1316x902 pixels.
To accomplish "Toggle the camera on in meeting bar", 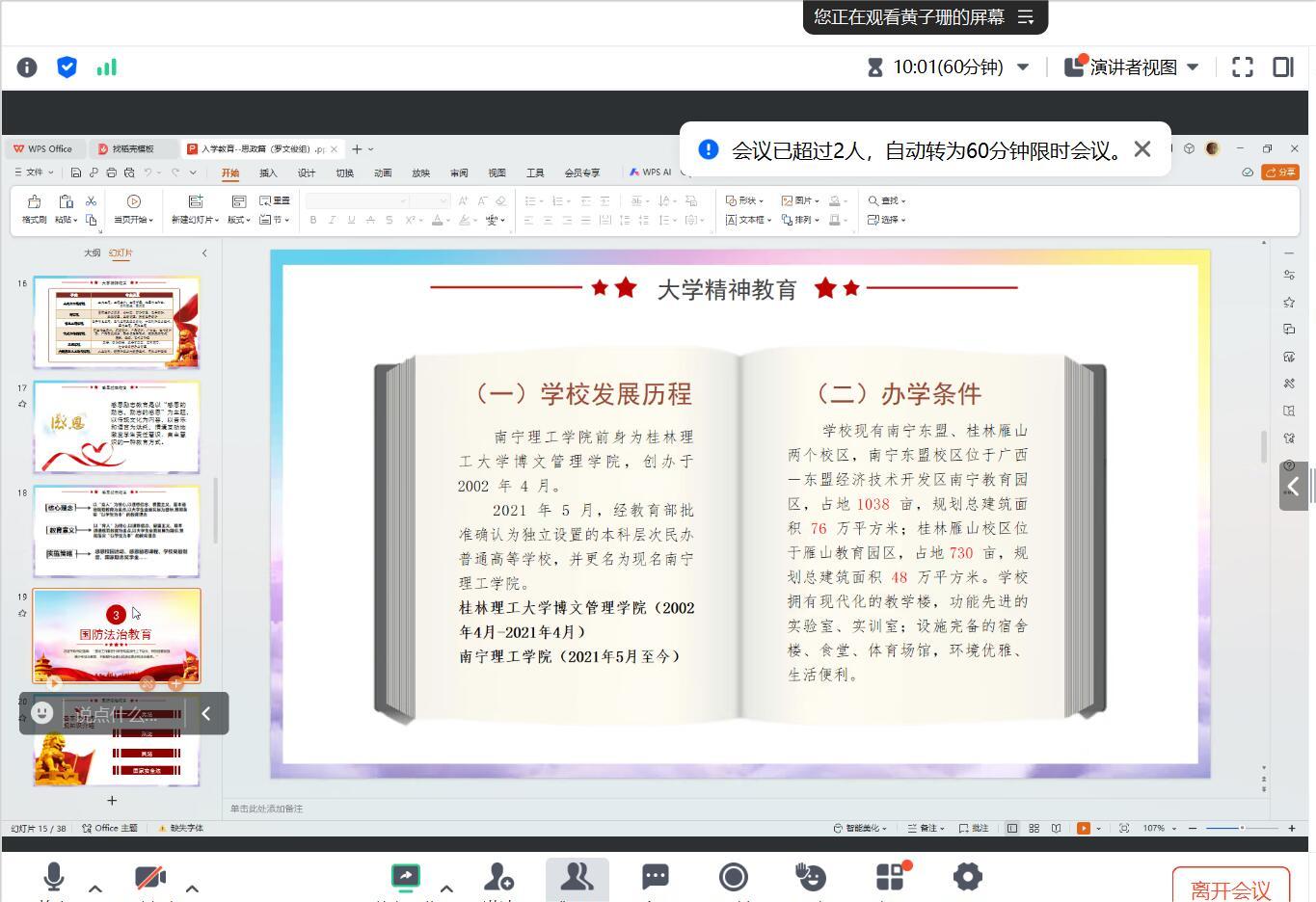I will click(149, 877).
